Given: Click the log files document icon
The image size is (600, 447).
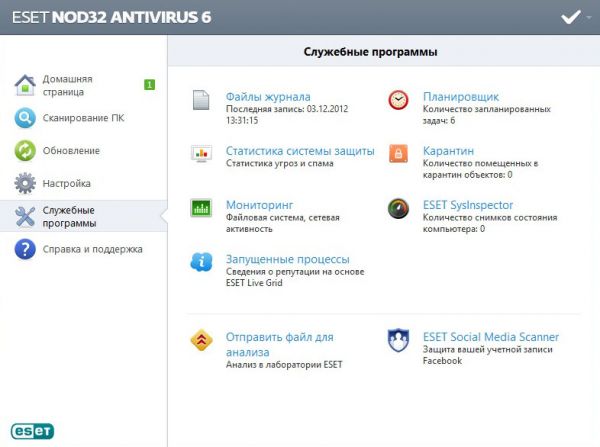Looking at the screenshot, I should pos(201,100).
